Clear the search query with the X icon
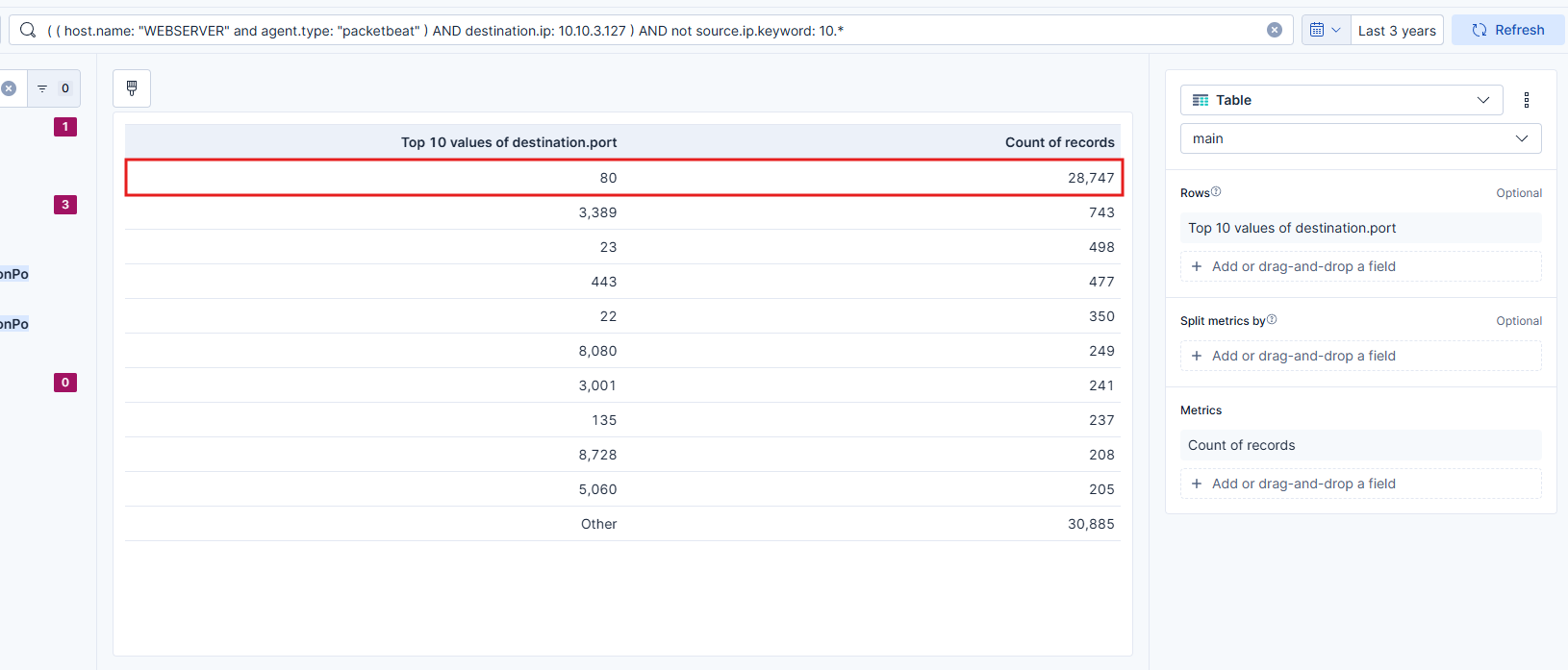 click(1274, 30)
